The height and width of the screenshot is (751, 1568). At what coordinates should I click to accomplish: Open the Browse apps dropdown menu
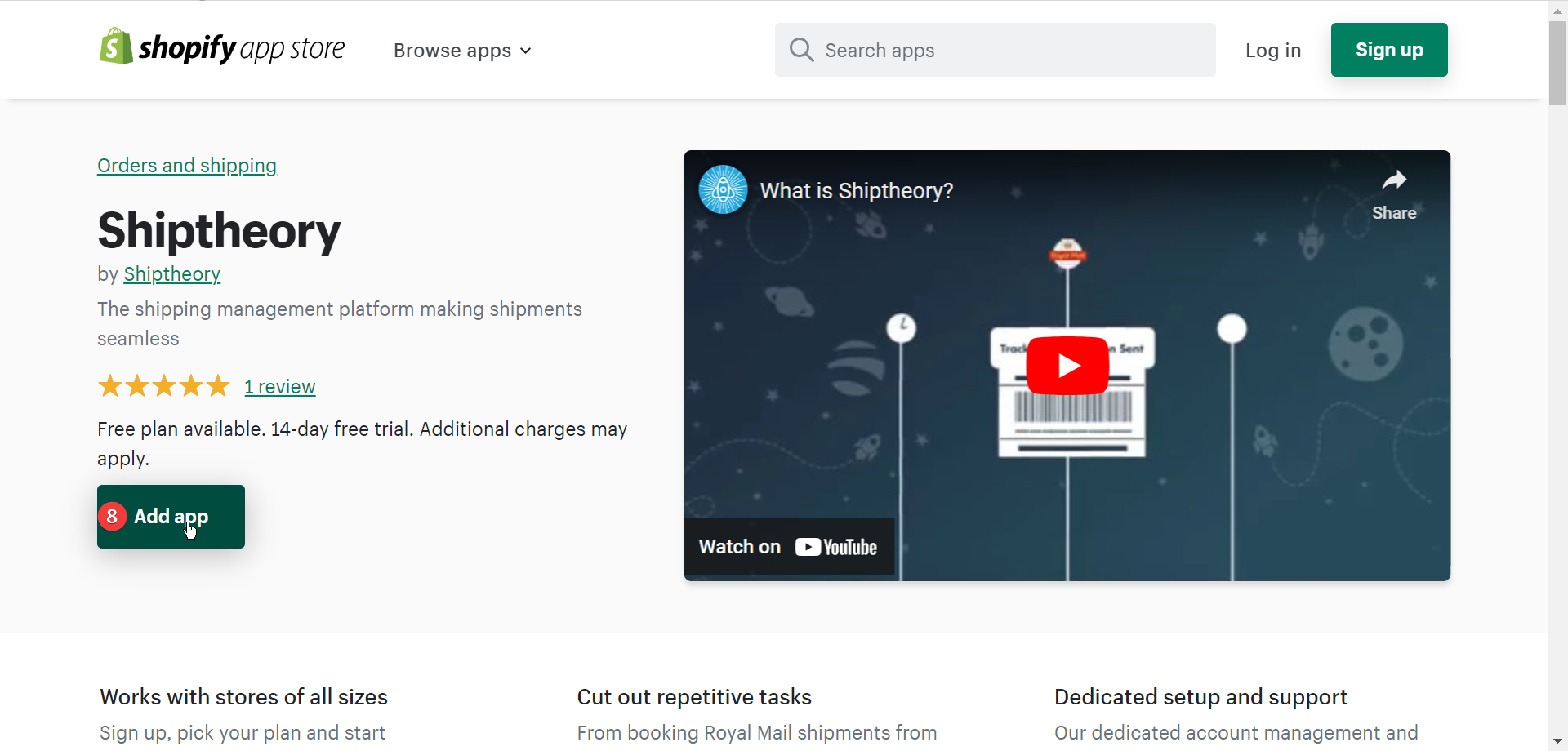[462, 51]
